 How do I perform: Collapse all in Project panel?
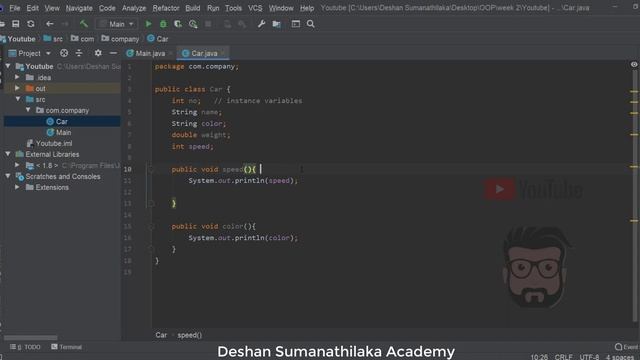coord(79,53)
